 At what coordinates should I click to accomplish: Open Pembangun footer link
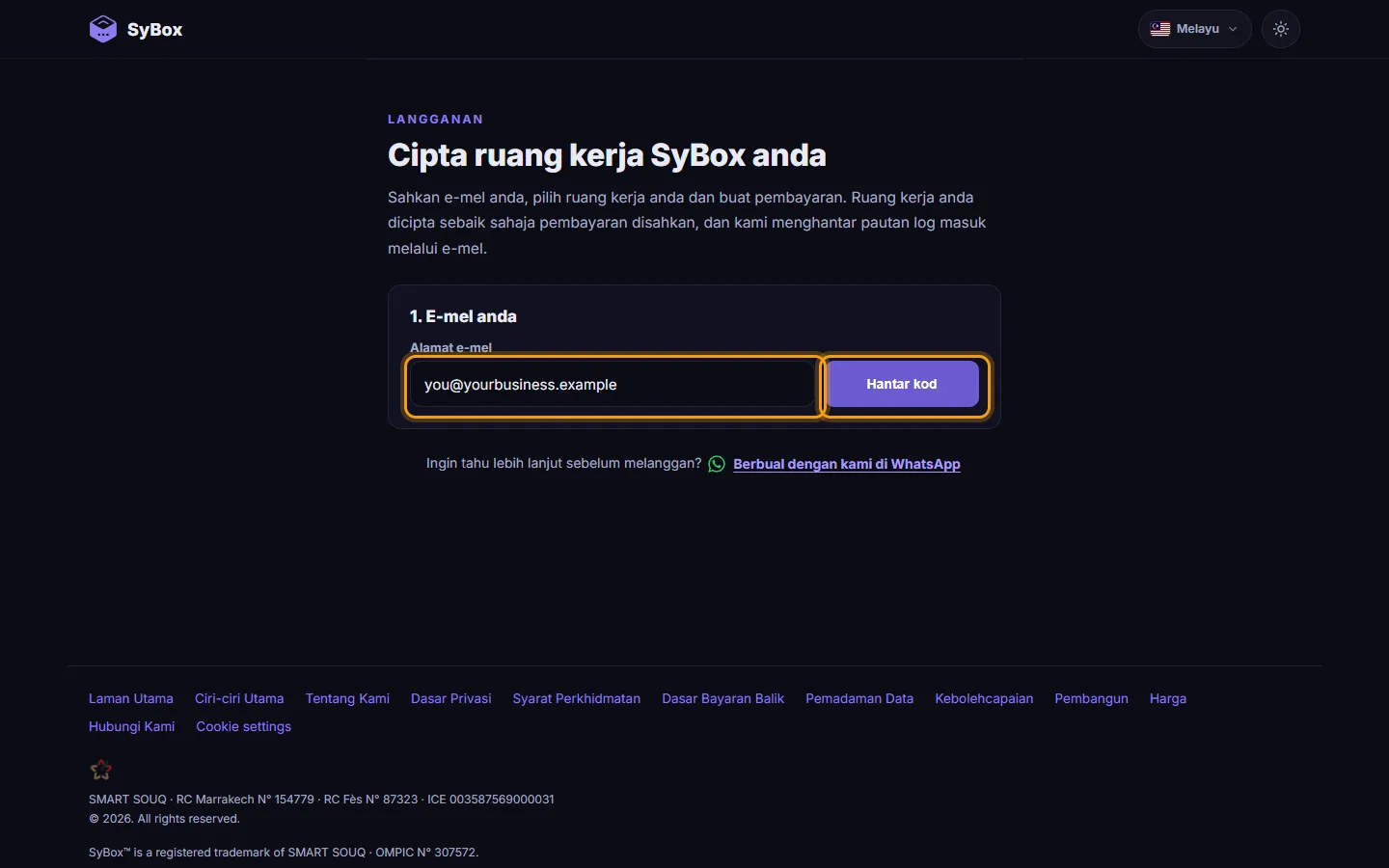[x=1091, y=698]
